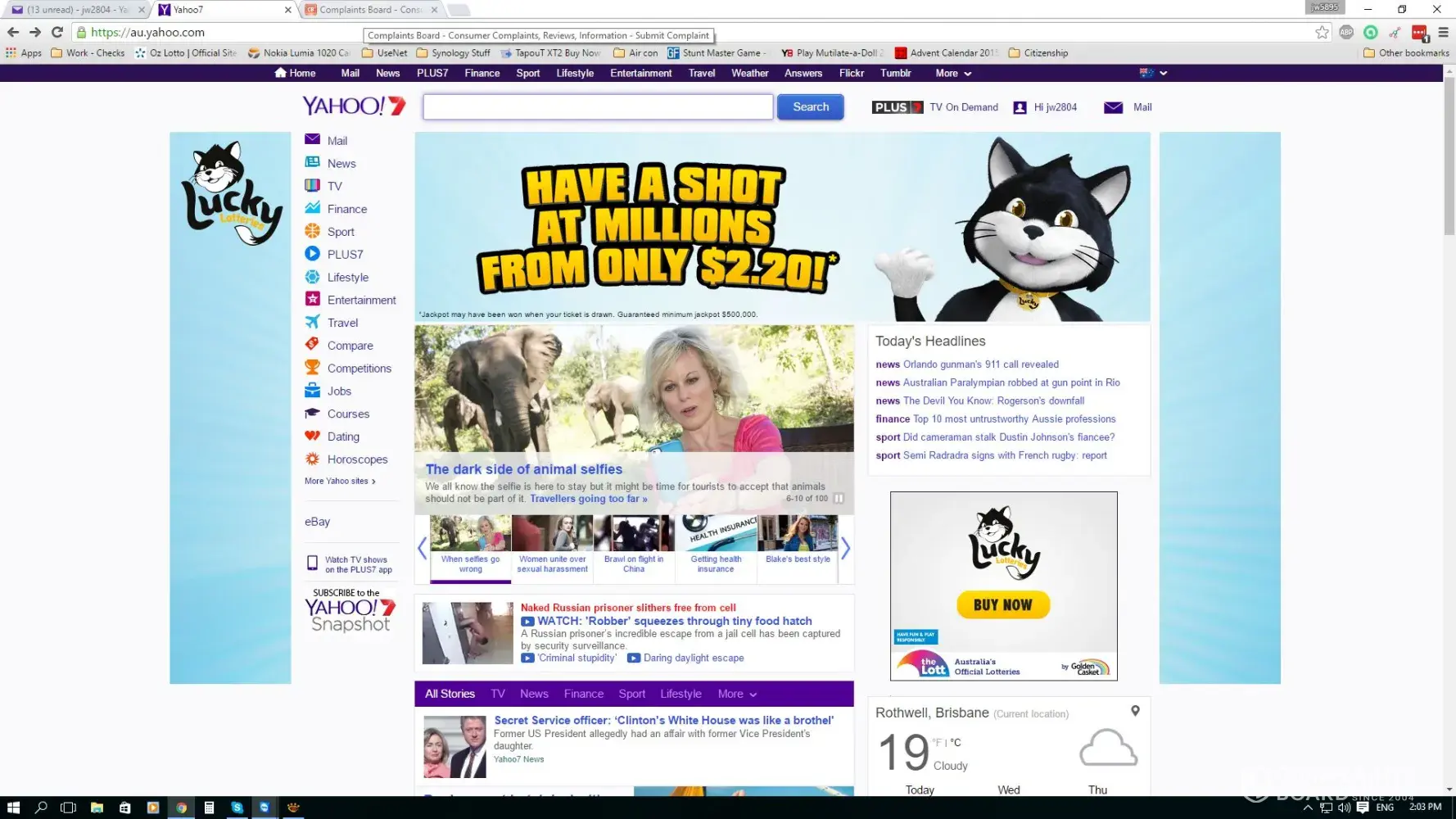Screen dimensions: 1456x819
Task: Show next carousel stories with right arrow
Action: (x=845, y=548)
